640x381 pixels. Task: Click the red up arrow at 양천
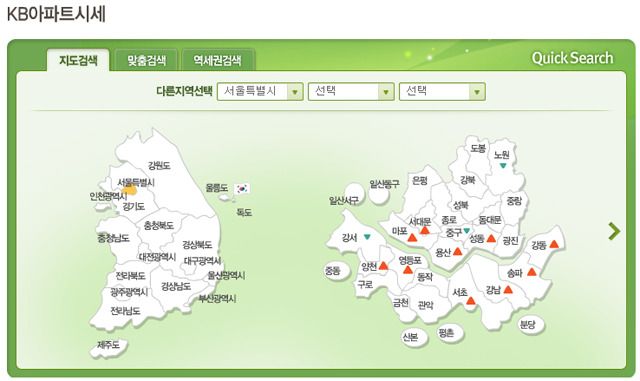coord(383,266)
